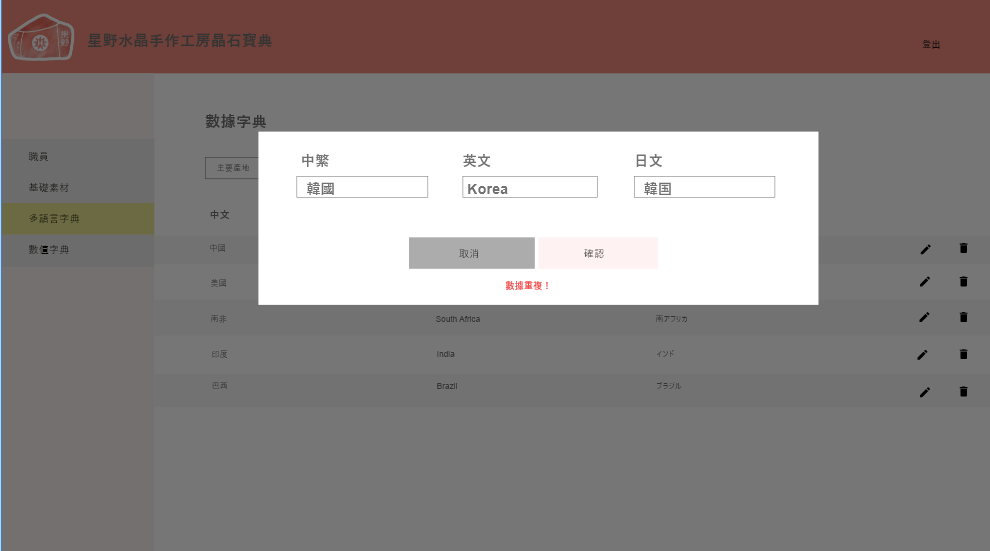Edit the Brazil entry
The height and width of the screenshot is (551, 990).
coord(925,391)
